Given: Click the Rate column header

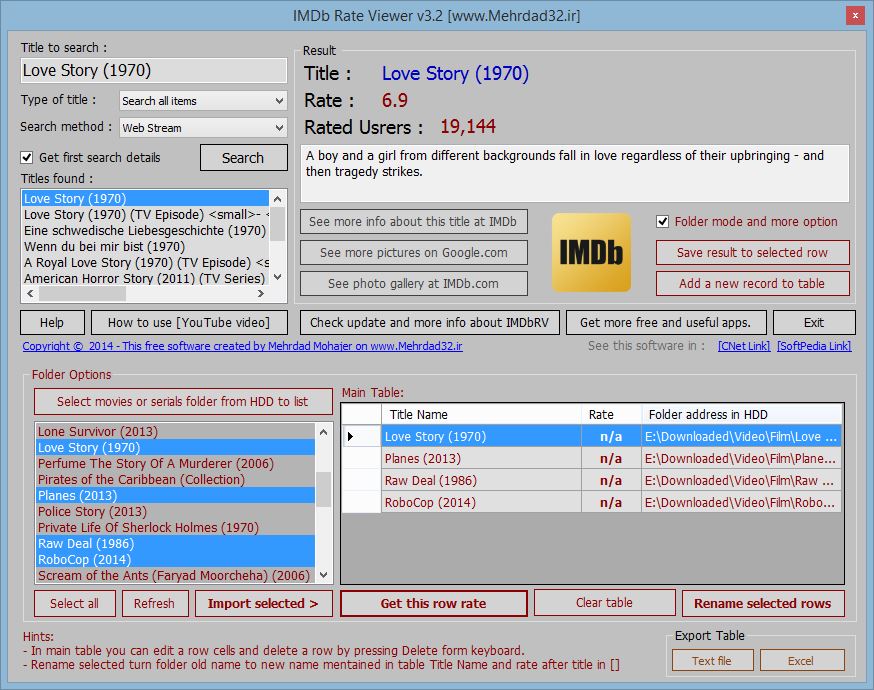Looking at the screenshot, I should [x=611, y=415].
